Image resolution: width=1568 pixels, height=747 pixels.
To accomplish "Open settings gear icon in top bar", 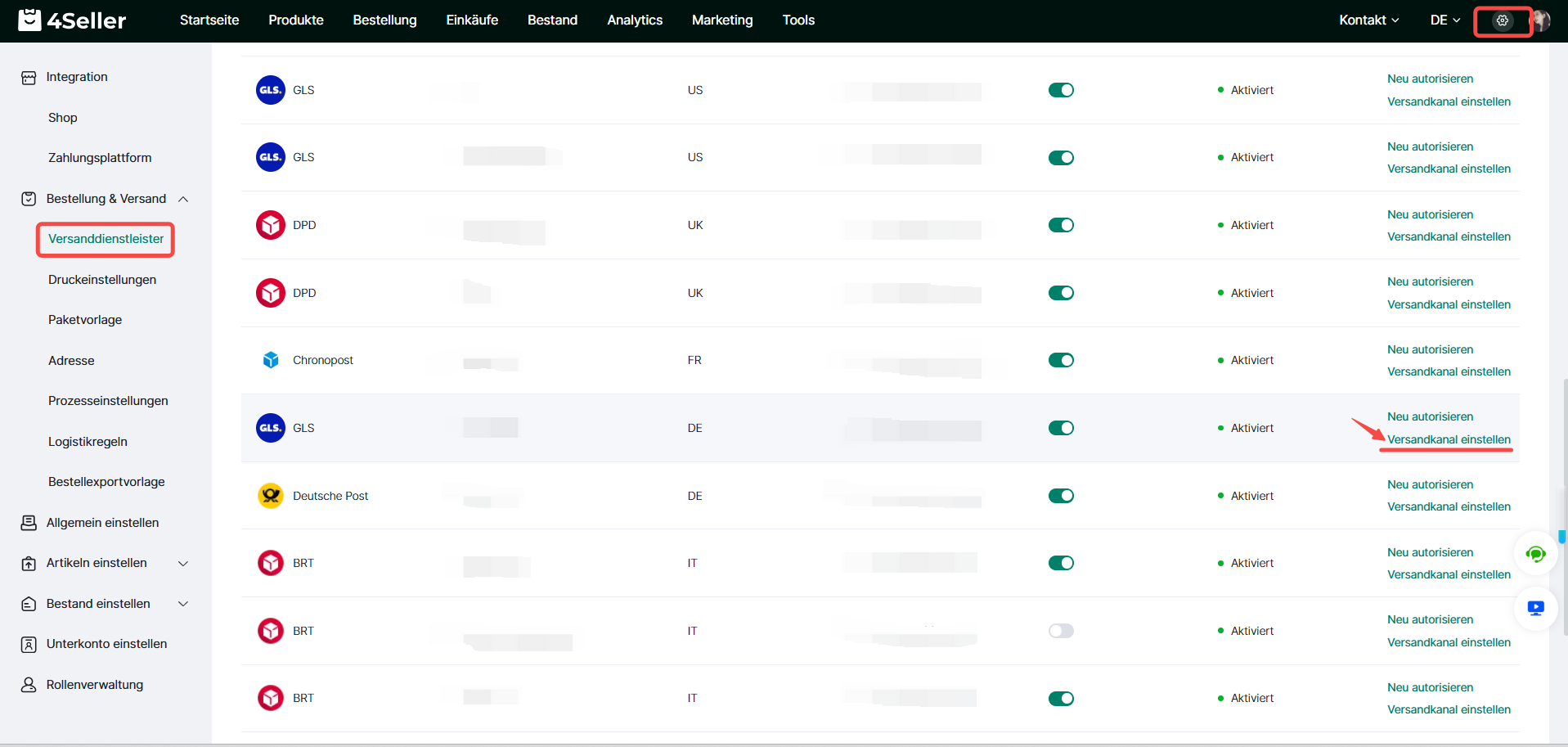I will coord(1502,20).
